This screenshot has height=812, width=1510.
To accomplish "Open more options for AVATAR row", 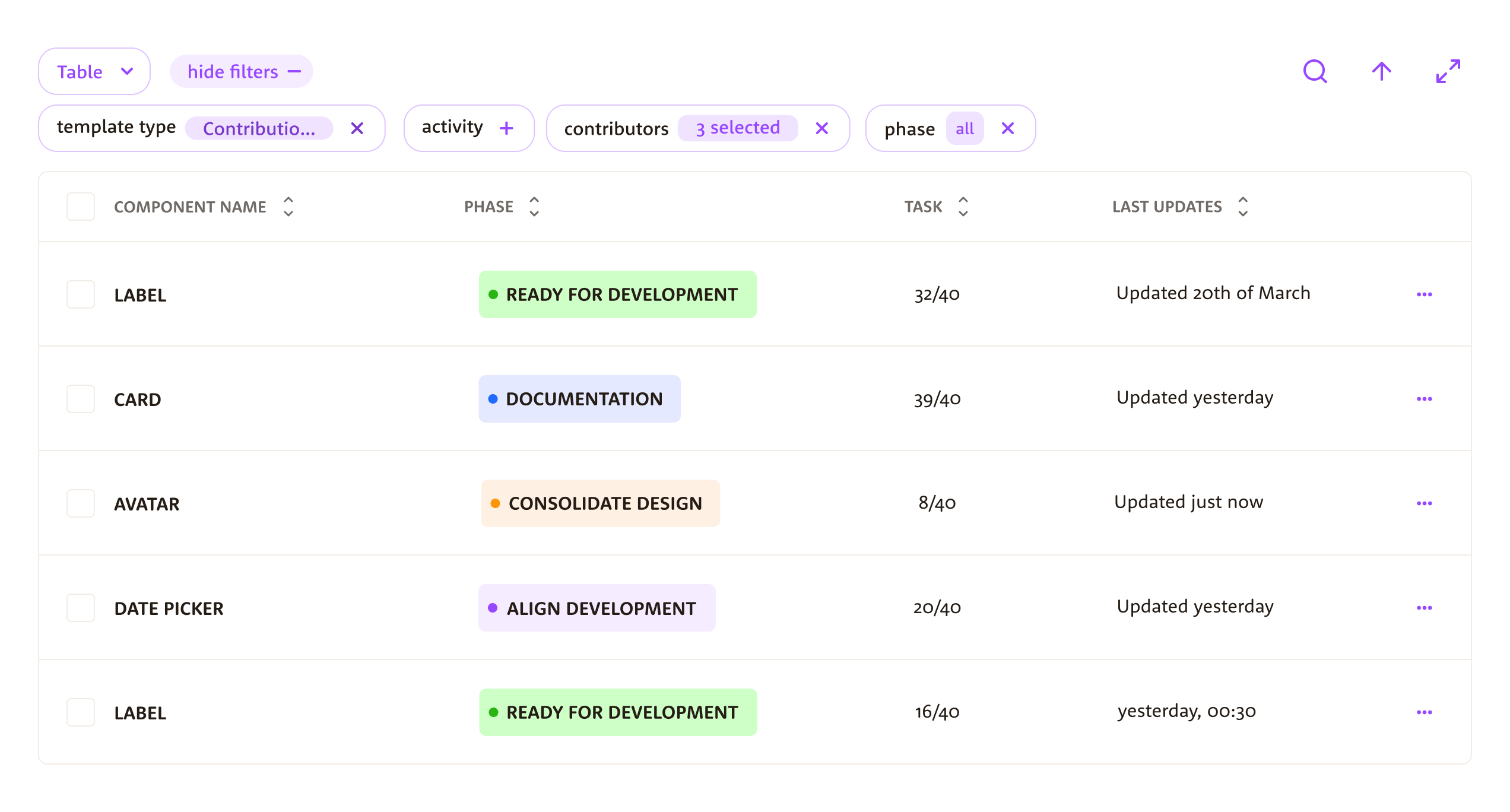I will (x=1424, y=503).
